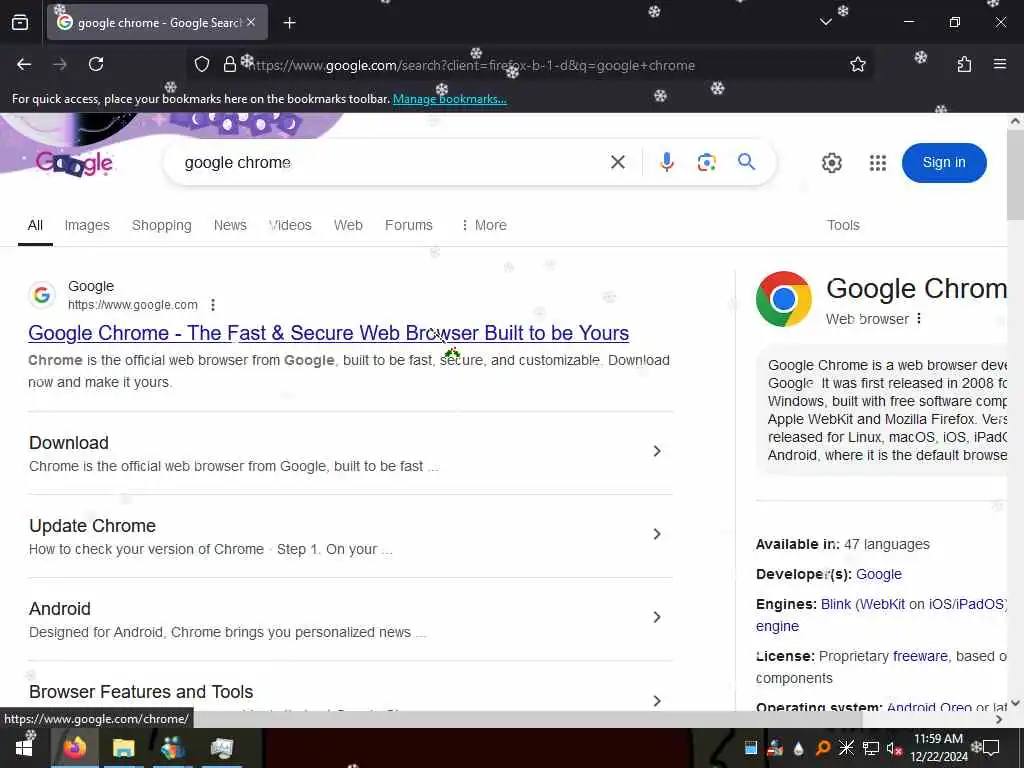Submit search with magnifier icon
1024x768 pixels.
746,162
